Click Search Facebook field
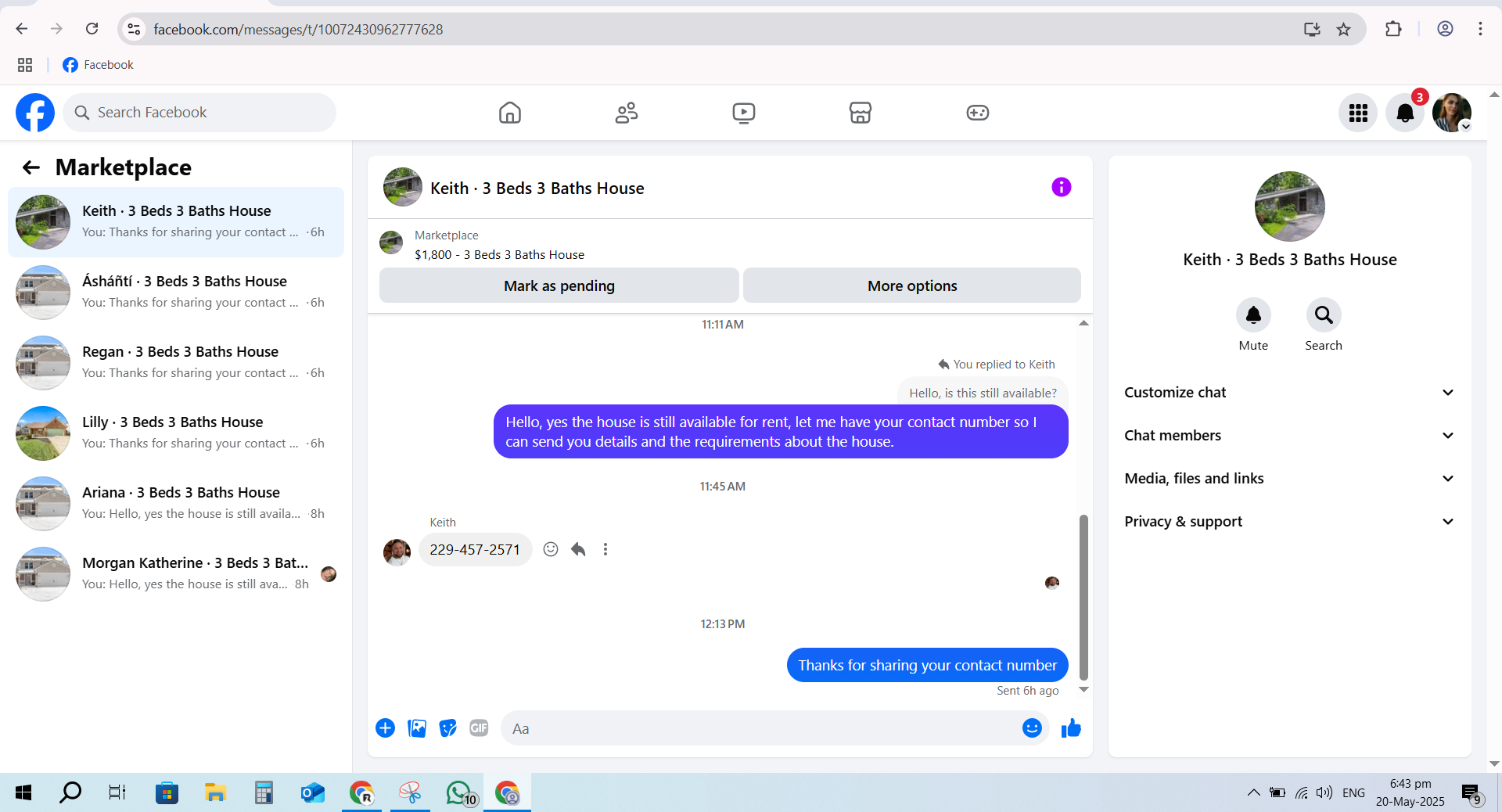 pyautogui.click(x=199, y=113)
